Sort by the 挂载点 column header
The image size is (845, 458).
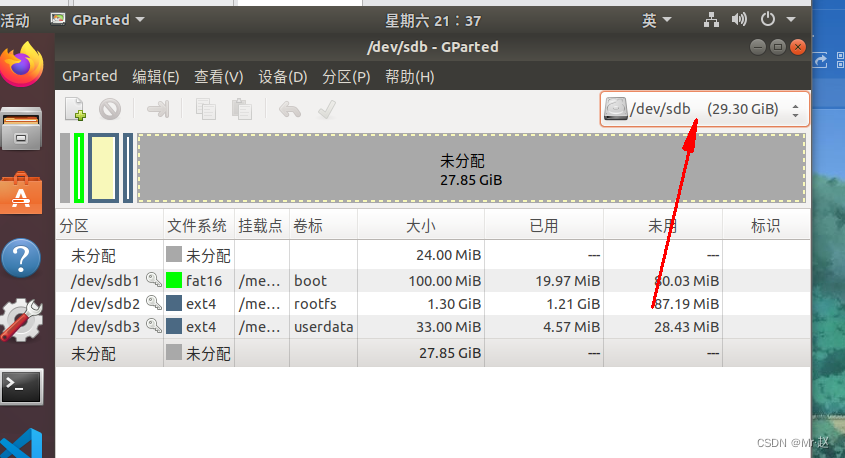click(x=262, y=225)
